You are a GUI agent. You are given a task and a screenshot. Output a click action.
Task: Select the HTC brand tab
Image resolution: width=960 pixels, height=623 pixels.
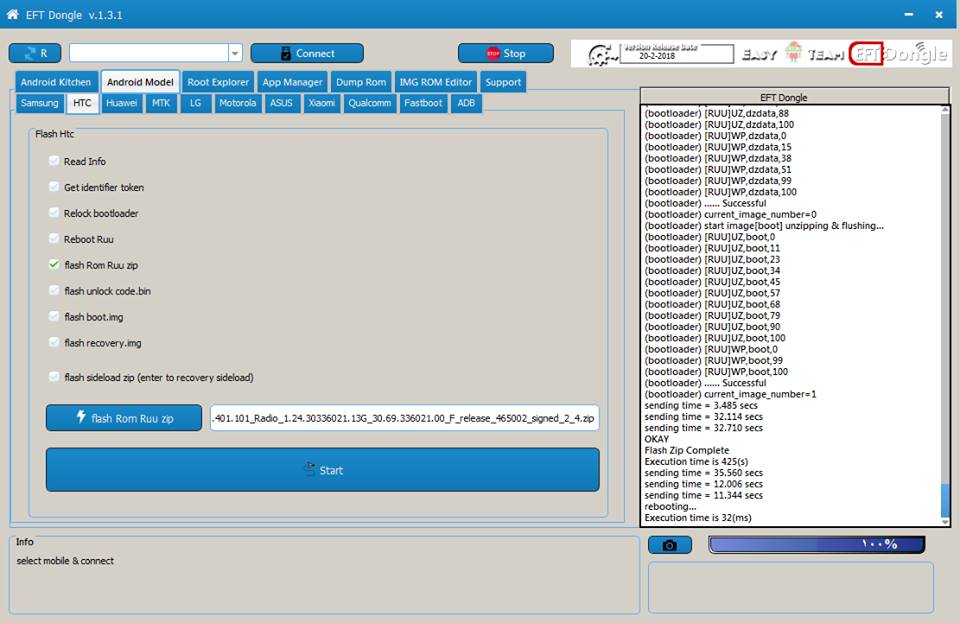(82, 103)
